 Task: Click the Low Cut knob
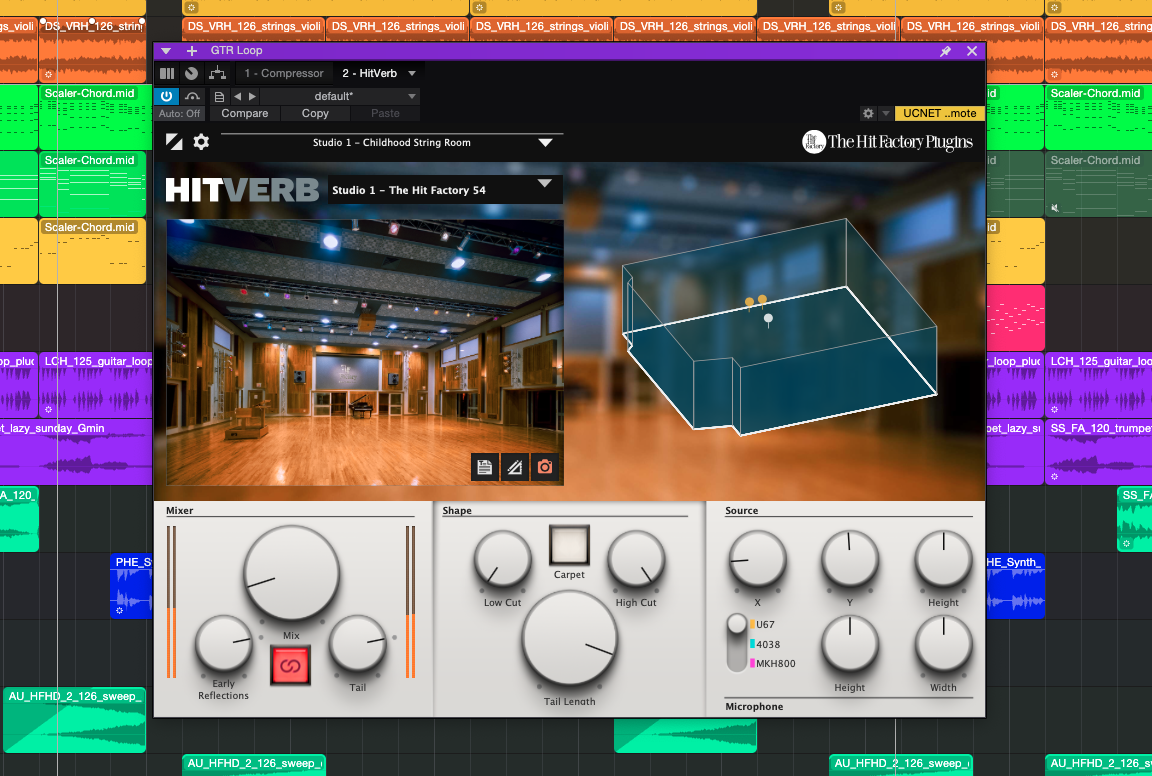point(503,559)
